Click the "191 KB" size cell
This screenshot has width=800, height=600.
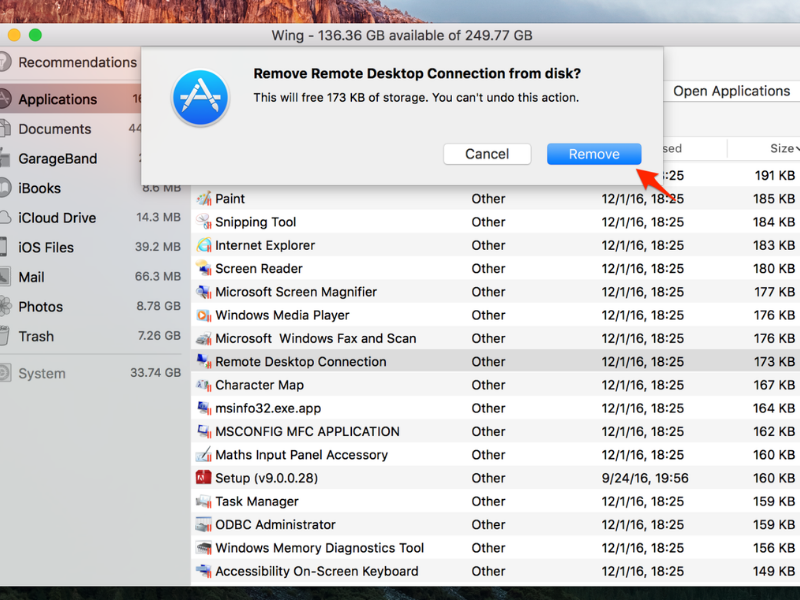[774, 176]
